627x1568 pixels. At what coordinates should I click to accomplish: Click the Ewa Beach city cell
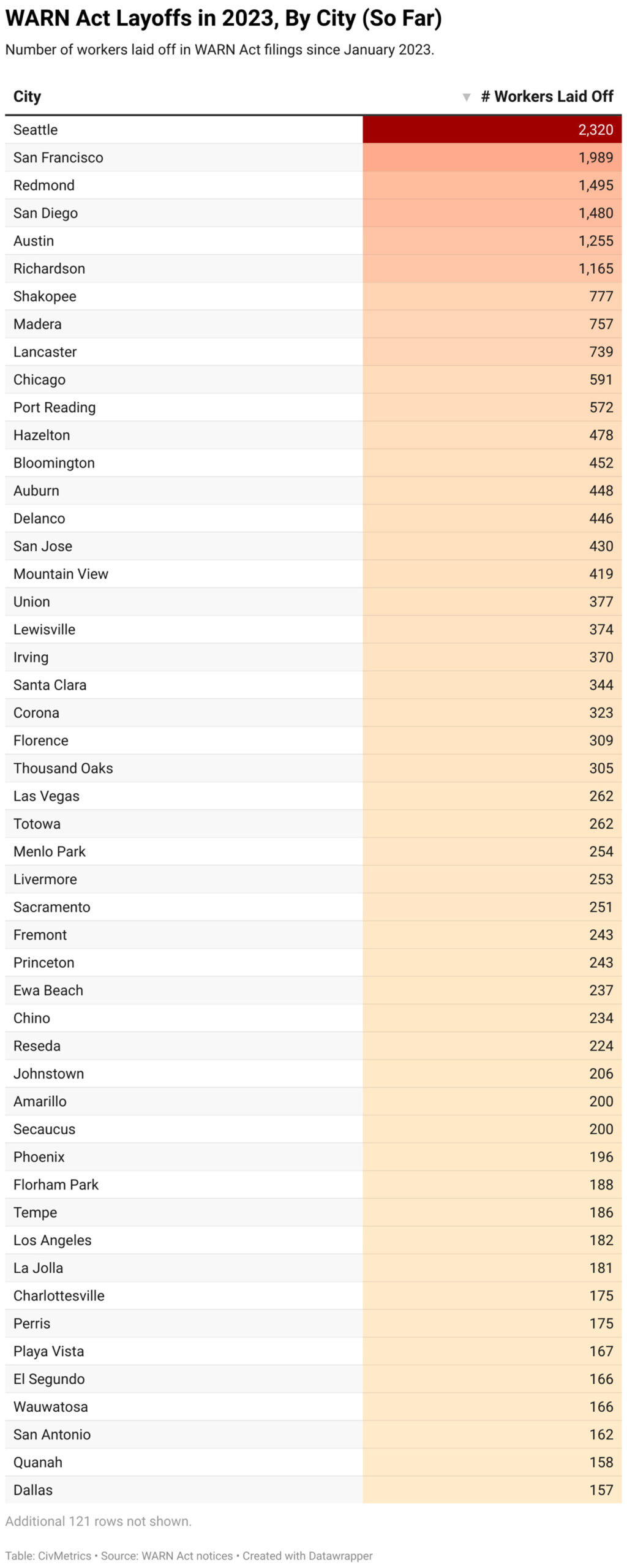tap(48, 990)
